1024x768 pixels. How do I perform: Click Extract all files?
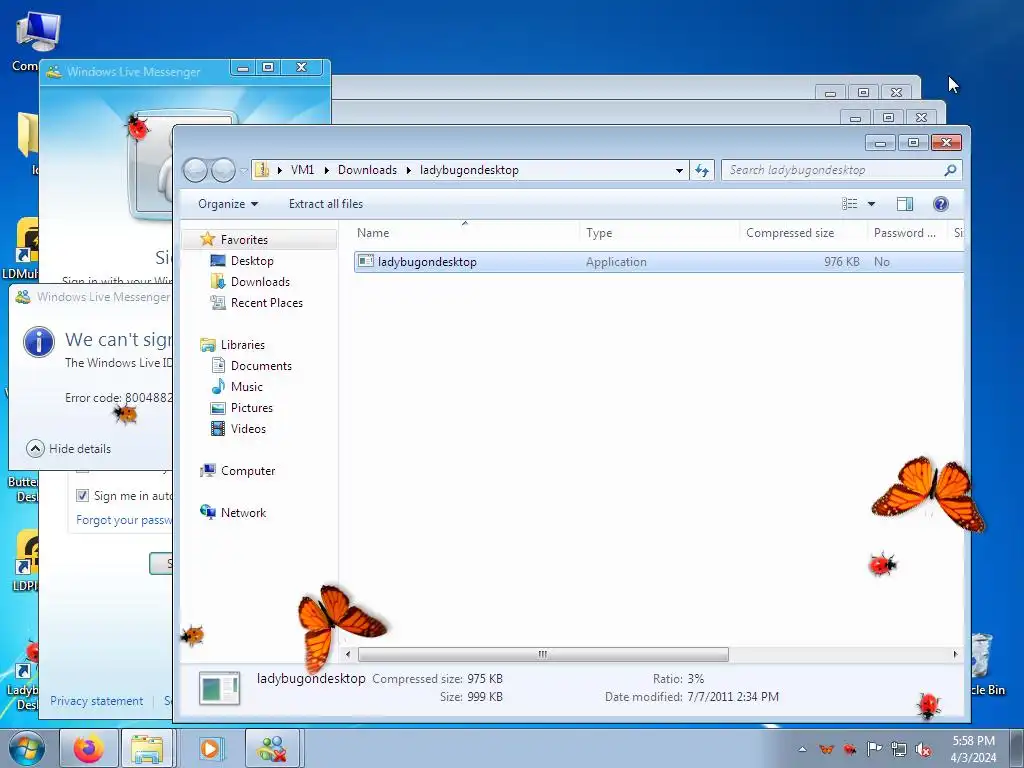326,204
